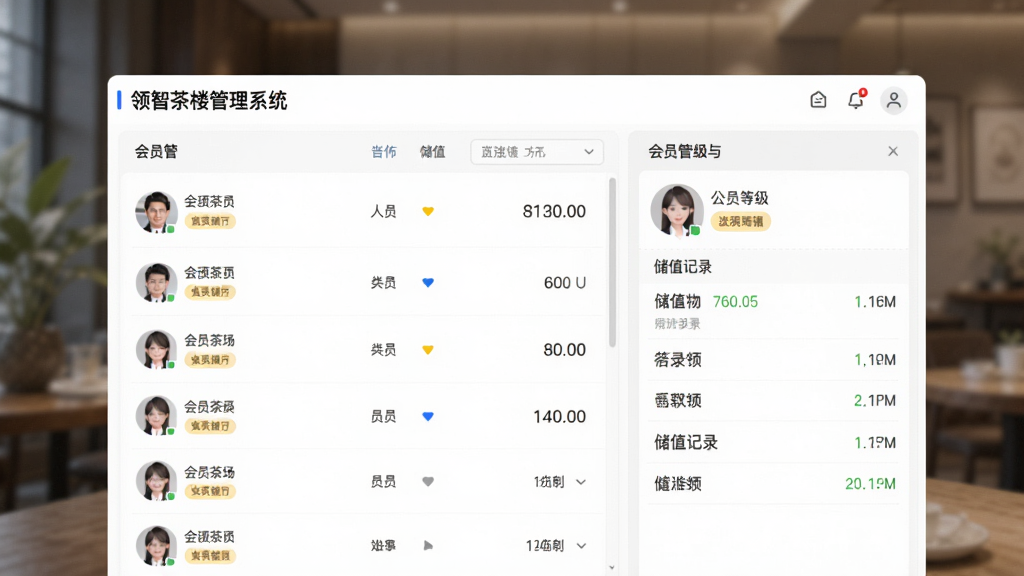Click the green 760.05 value
The image size is (1024, 576).
[x=735, y=302]
